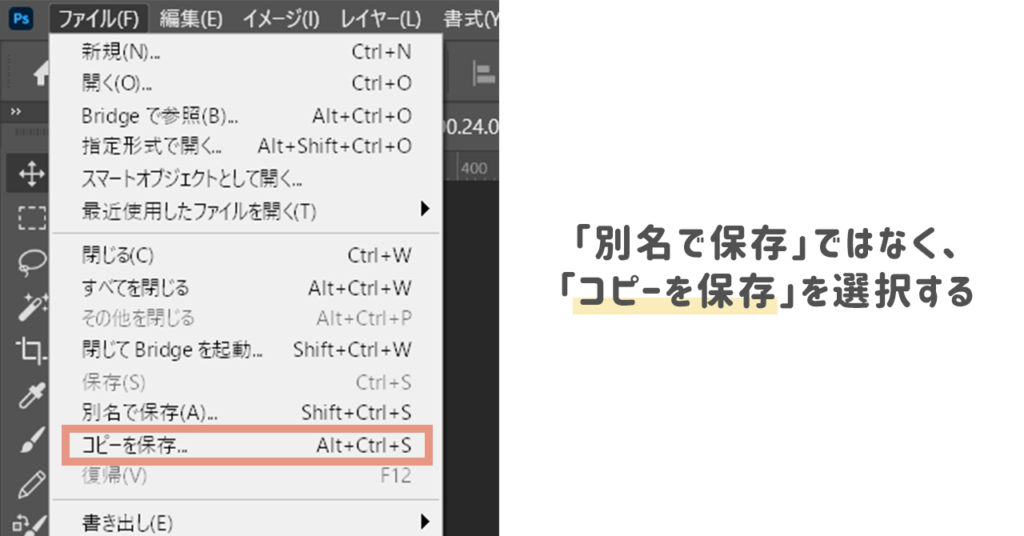This screenshot has width=1024, height=536.
Task: Select the Crop tool
Action: point(30,349)
